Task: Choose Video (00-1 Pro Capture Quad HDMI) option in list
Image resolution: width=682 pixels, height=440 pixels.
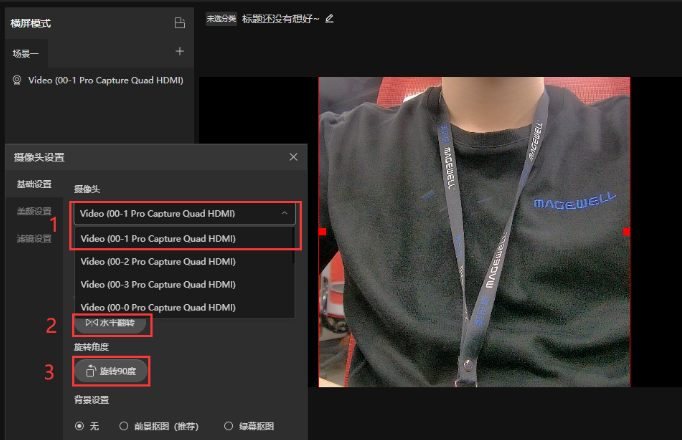Action: click(184, 239)
